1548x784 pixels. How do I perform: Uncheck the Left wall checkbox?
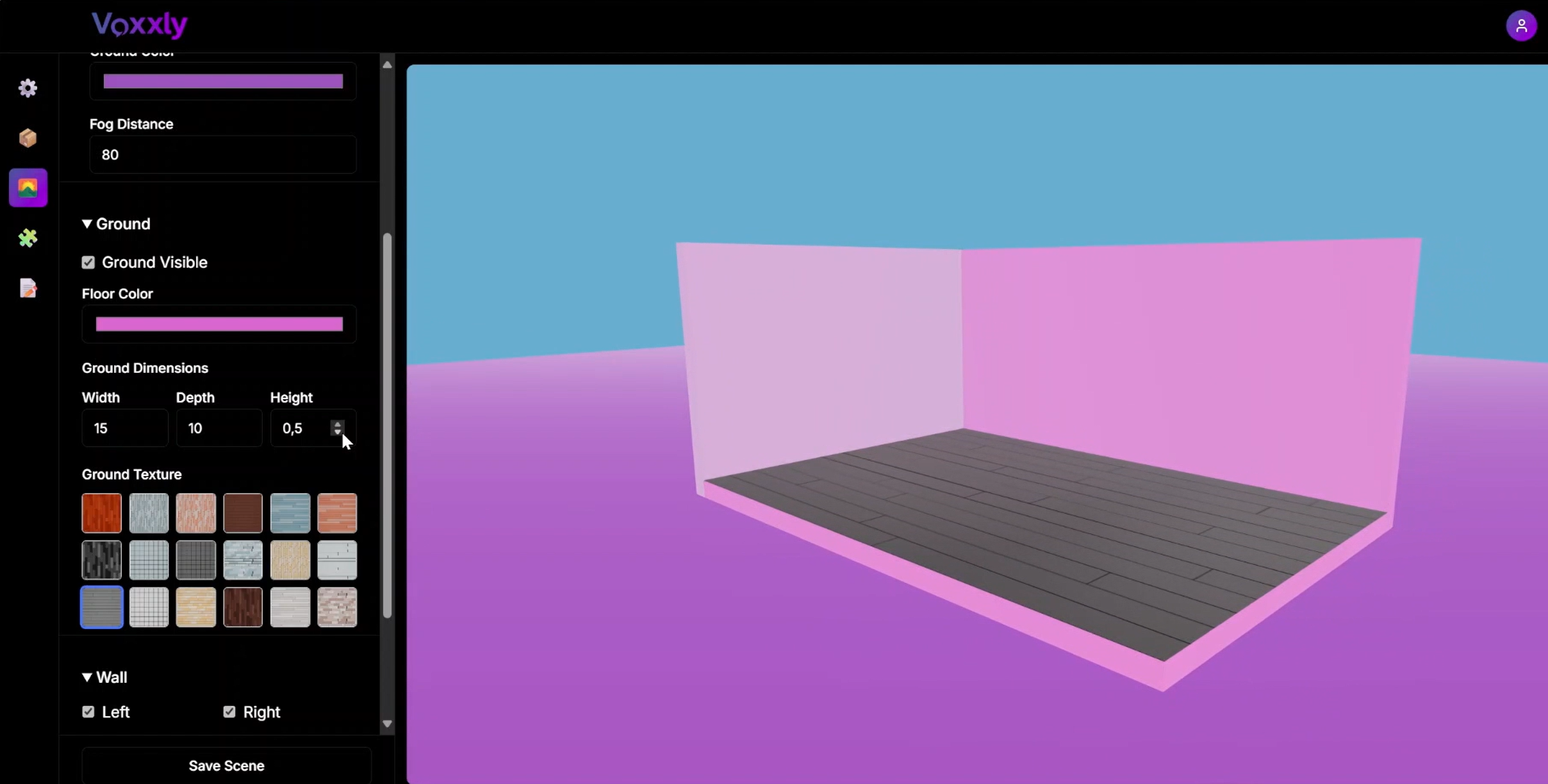[88, 712]
